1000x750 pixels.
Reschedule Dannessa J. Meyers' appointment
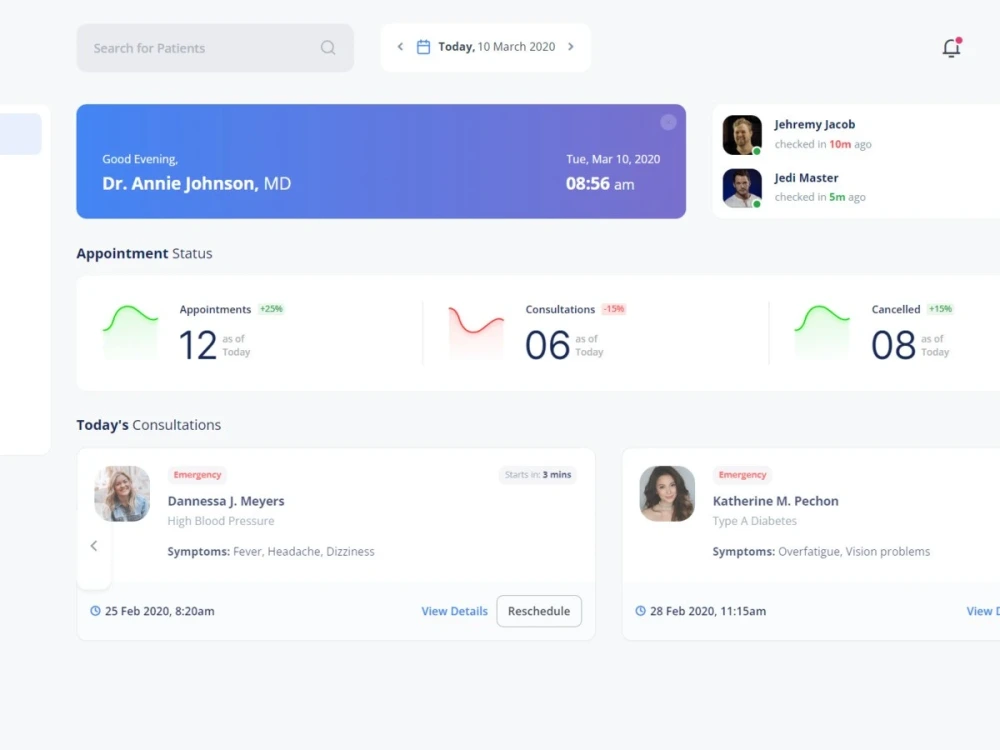point(539,611)
